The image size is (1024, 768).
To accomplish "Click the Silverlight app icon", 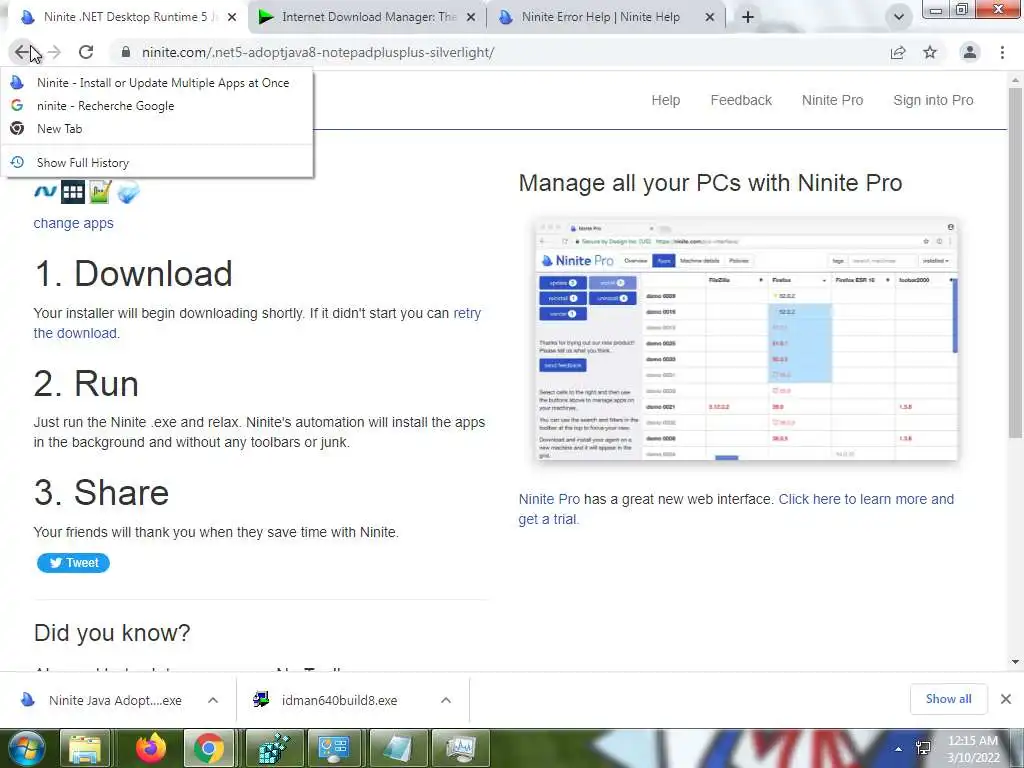I will [x=128, y=192].
